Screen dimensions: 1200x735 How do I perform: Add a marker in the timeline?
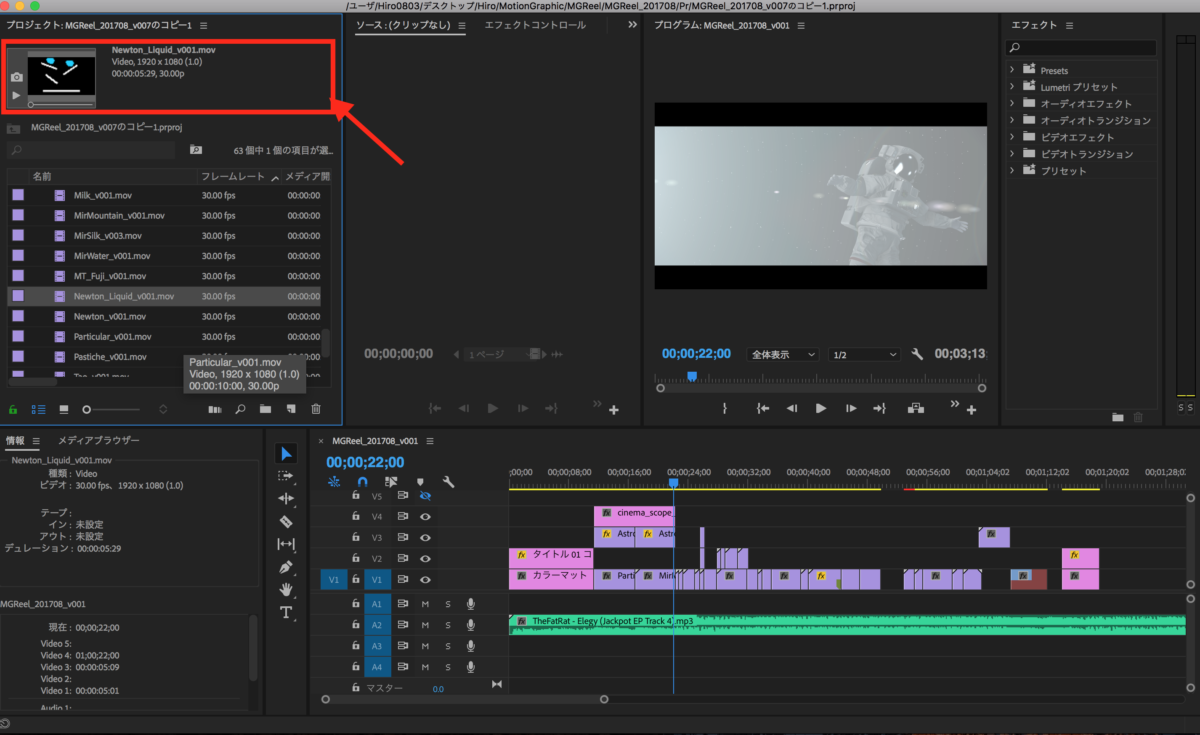click(420, 481)
